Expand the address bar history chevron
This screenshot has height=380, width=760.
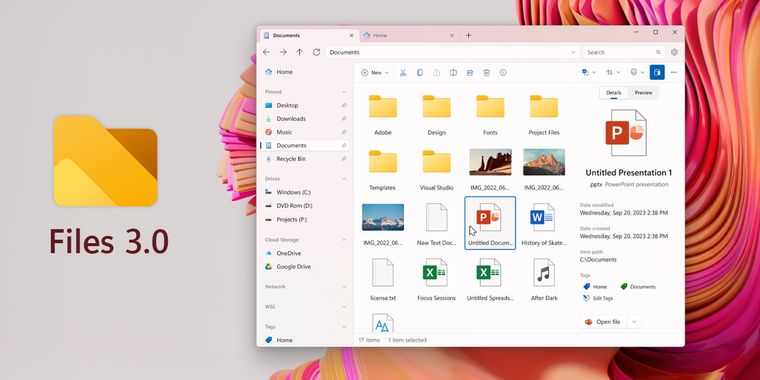click(573, 52)
